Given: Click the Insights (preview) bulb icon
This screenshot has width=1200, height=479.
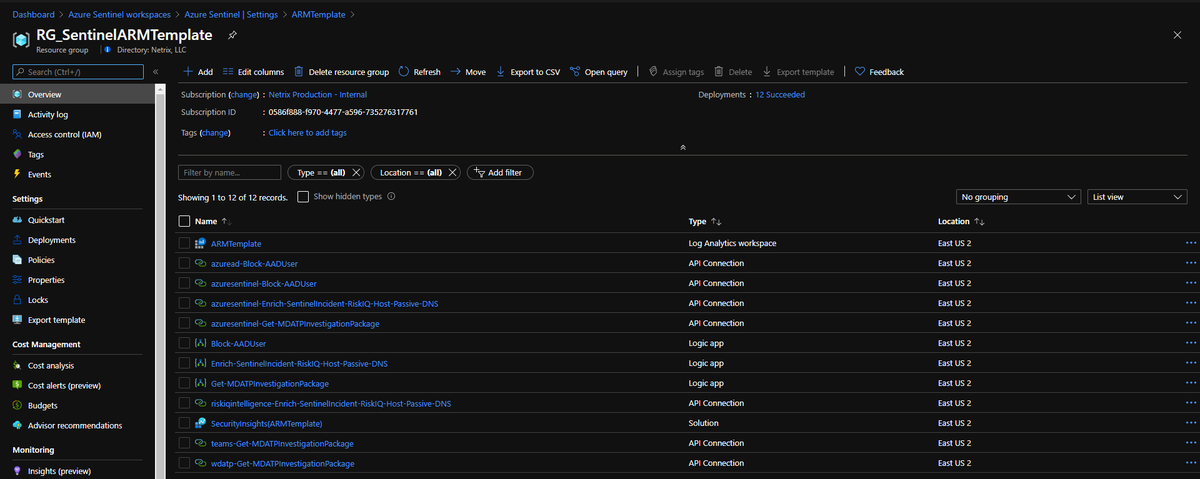Looking at the screenshot, I should tap(17, 471).
